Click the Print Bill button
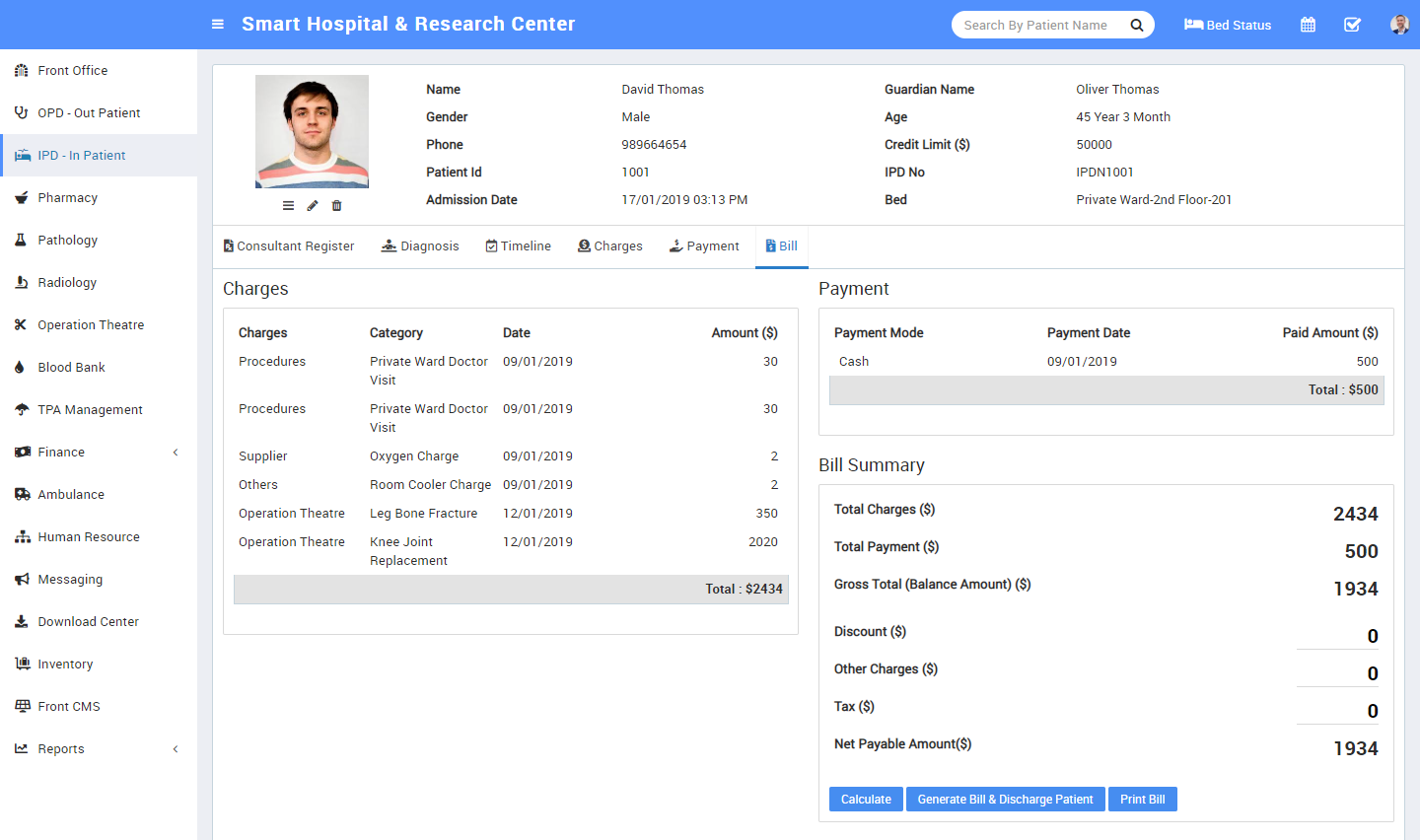This screenshot has height=840, width=1420. (x=1143, y=800)
